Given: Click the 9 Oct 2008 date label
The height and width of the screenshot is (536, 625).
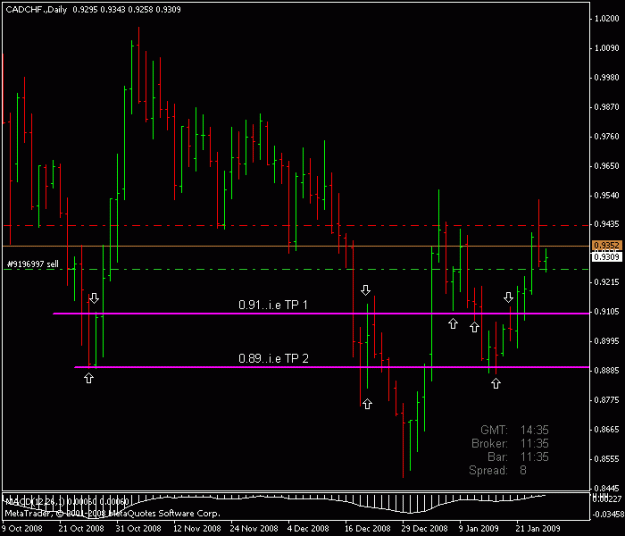Looking at the screenshot, I should tap(22, 529).
